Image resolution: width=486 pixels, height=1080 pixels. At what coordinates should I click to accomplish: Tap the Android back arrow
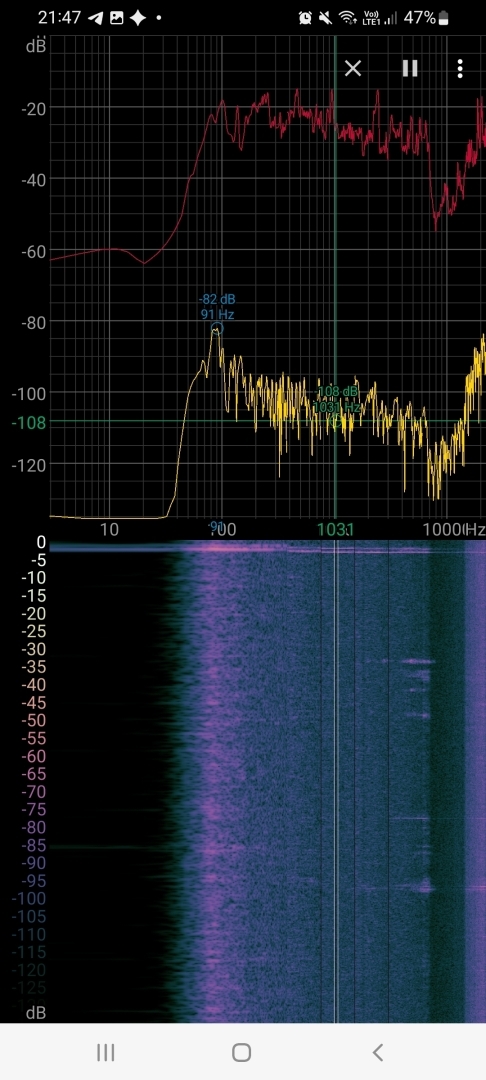click(377, 1052)
